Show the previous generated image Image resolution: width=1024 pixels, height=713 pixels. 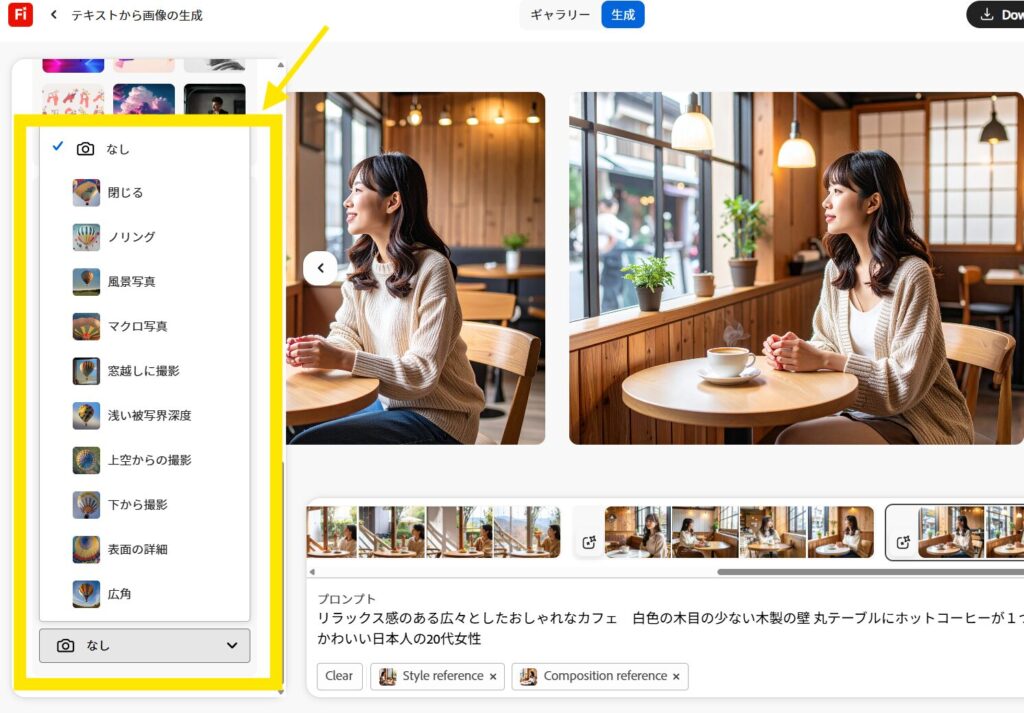[320, 268]
